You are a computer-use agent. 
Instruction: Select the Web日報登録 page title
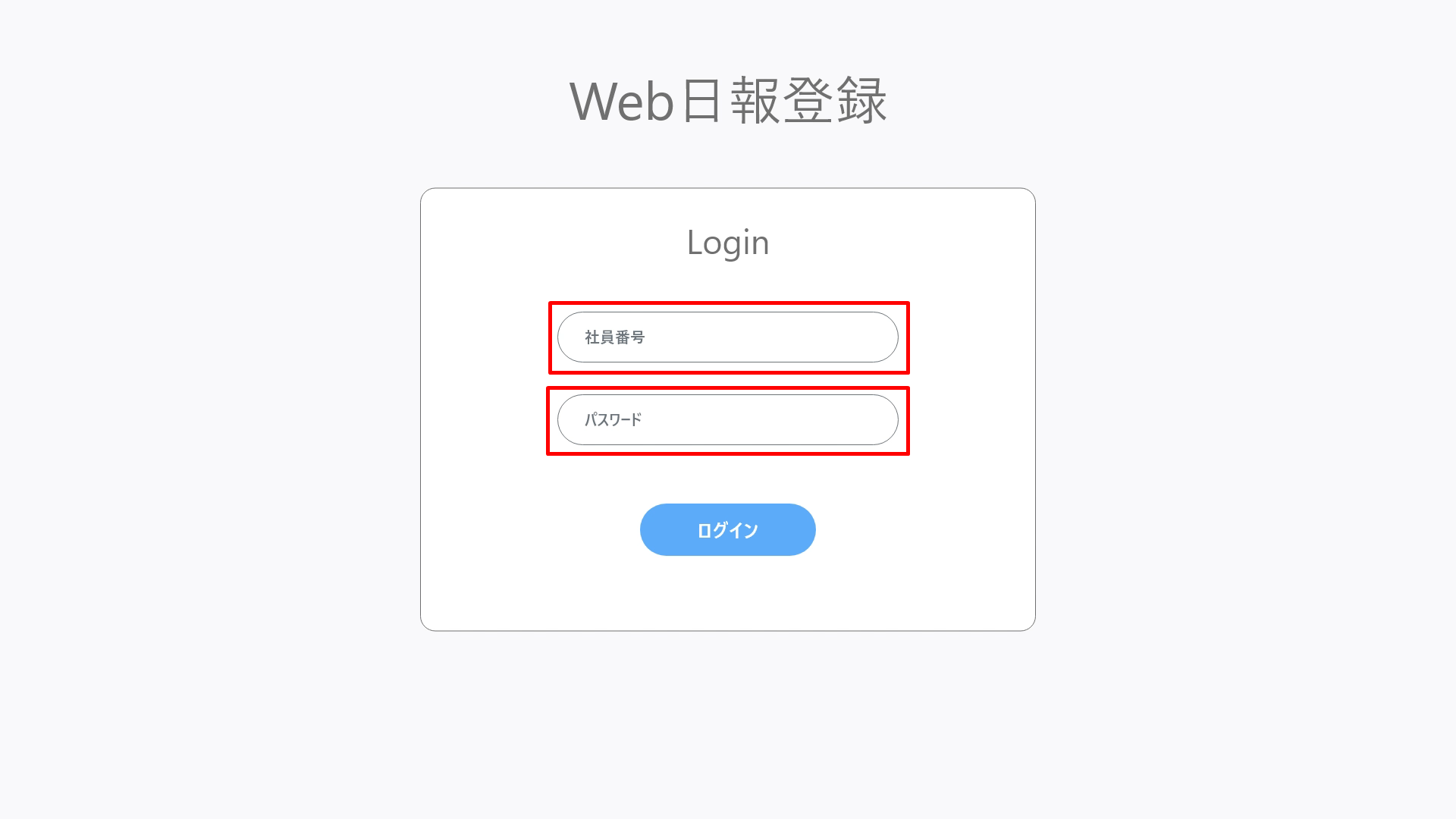point(728,100)
